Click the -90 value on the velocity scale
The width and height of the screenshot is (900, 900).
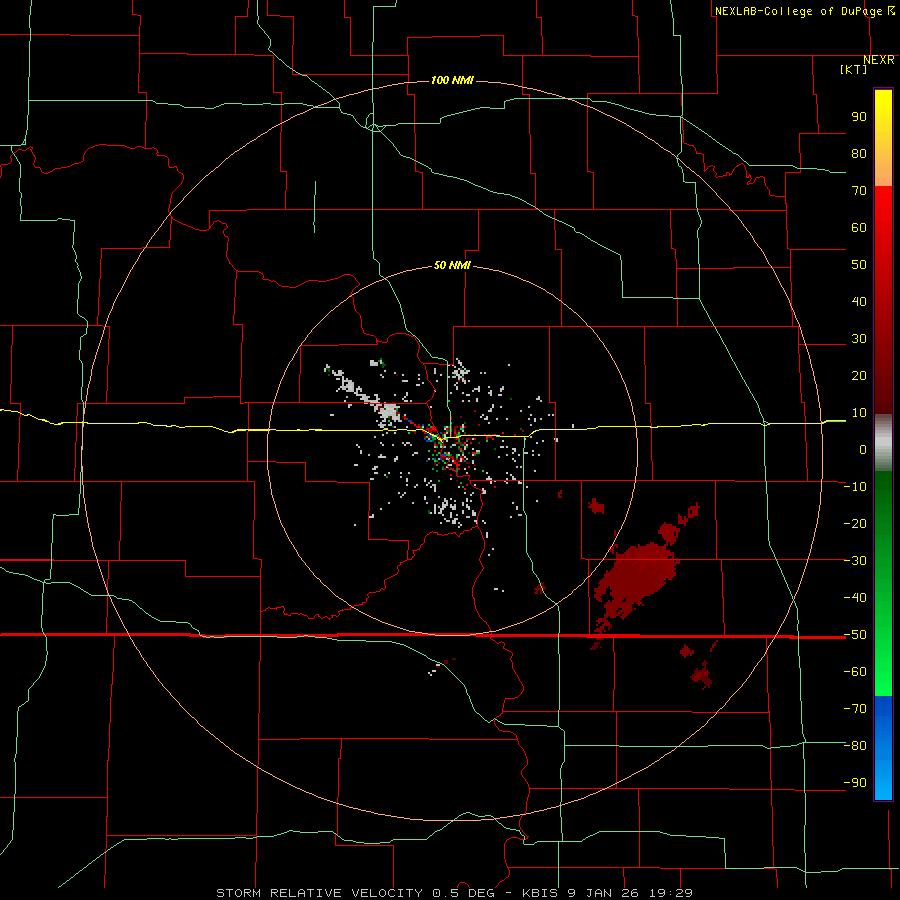tap(855, 783)
